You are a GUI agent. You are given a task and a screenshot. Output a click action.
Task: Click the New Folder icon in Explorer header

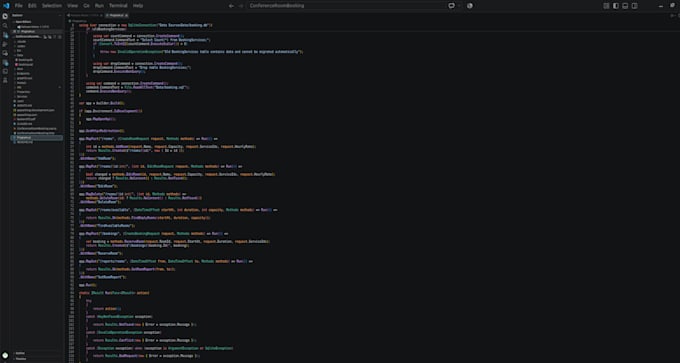[x=50, y=37]
